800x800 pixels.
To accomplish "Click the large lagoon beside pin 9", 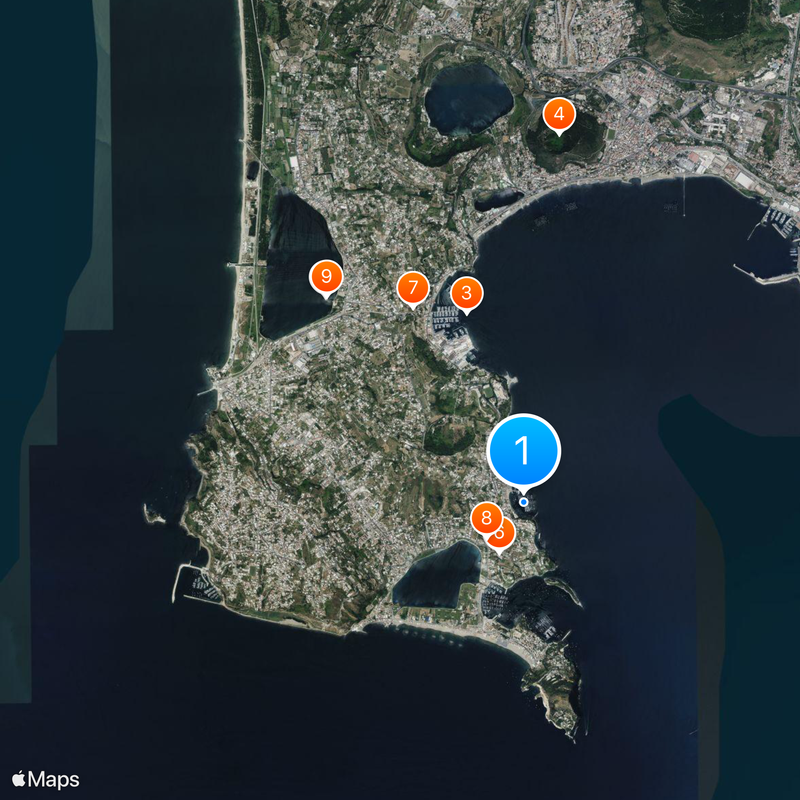I will (297, 265).
